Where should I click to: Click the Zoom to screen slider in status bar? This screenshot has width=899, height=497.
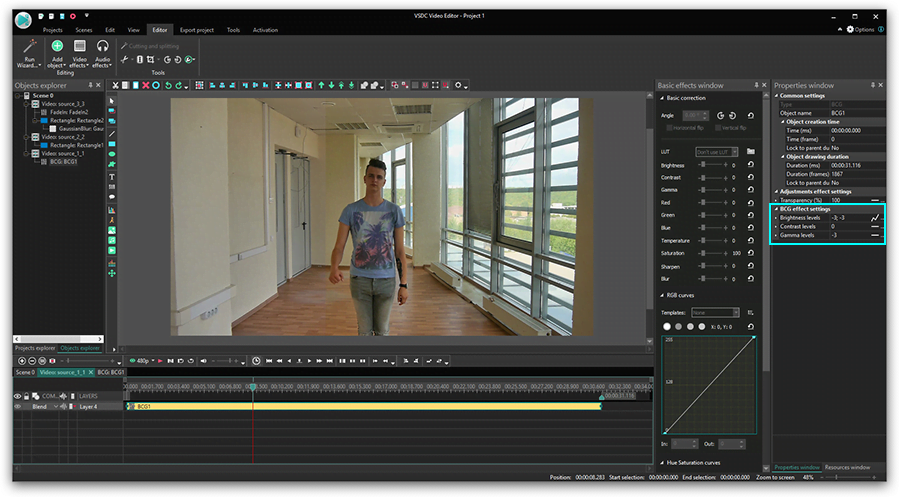[x=848, y=477]
